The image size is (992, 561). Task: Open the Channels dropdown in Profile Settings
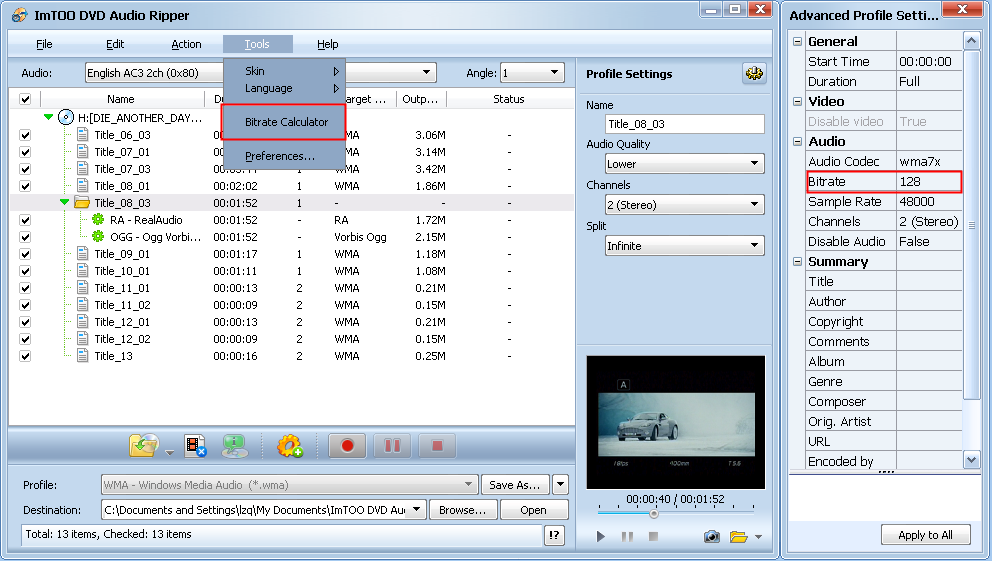[754, 204]
